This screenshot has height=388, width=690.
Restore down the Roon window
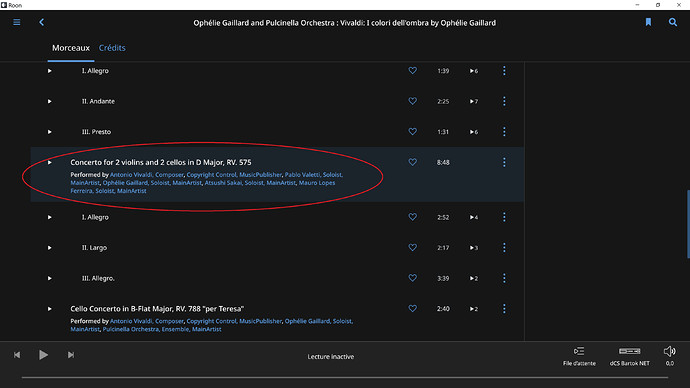(x=658, y=5)
